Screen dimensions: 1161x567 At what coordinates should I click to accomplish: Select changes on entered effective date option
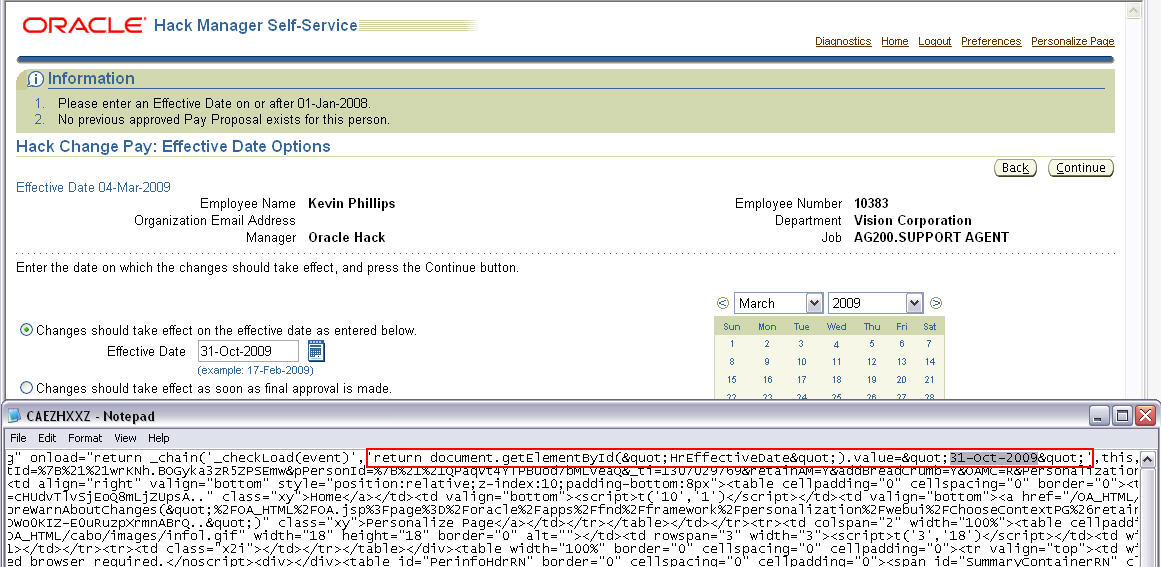tap(27, 330)
